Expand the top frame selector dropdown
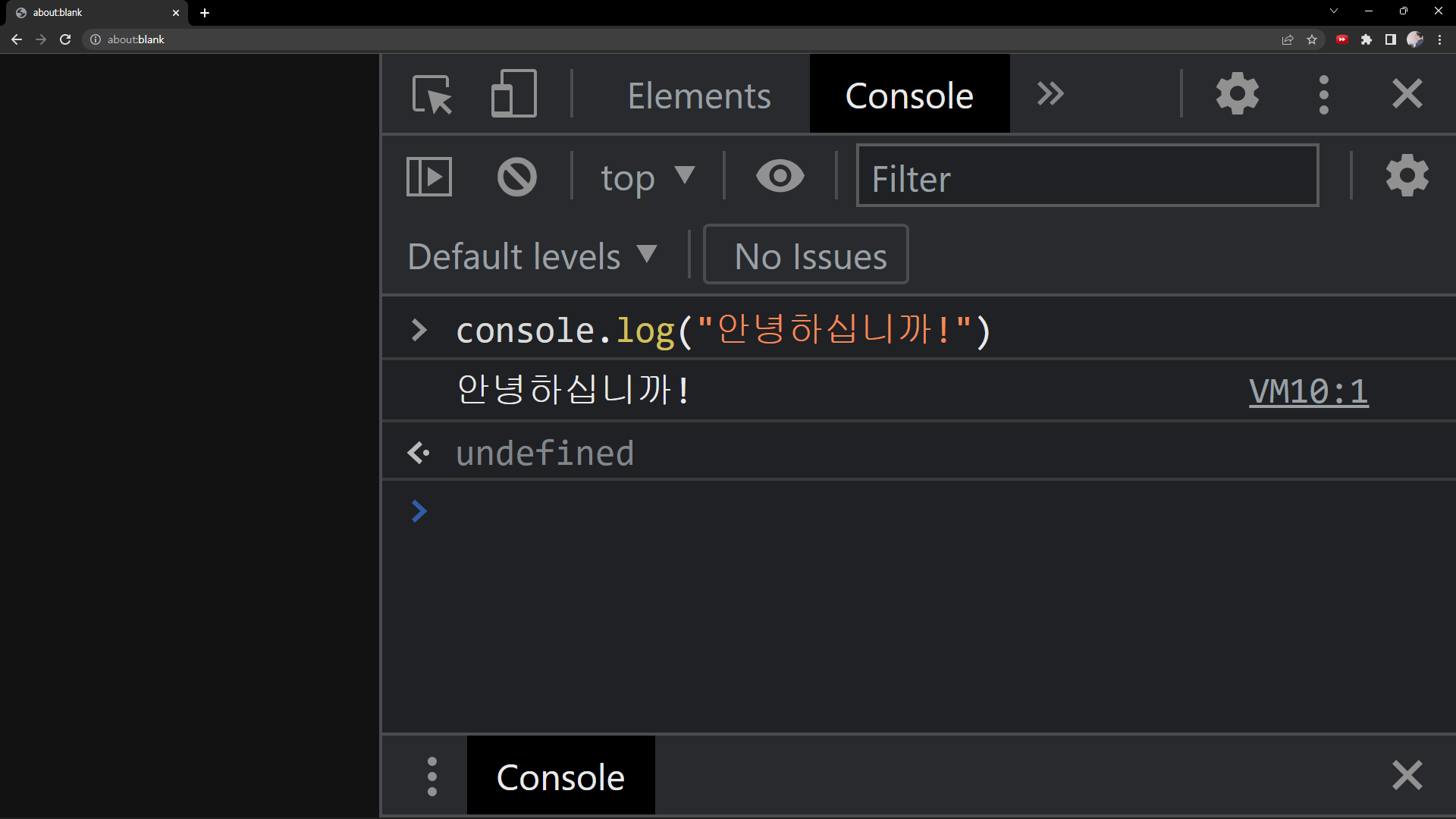Viewport: 1456px width, 819px height. [x=647, y=177]
